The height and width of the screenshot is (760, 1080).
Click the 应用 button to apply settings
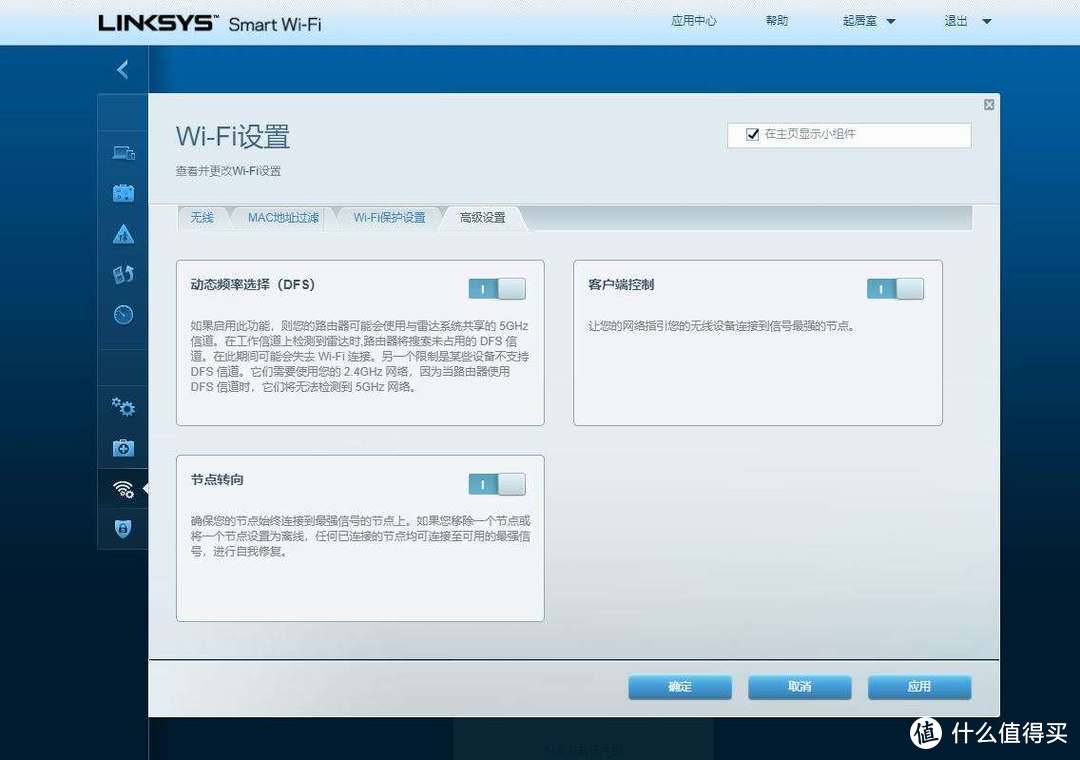919,687
